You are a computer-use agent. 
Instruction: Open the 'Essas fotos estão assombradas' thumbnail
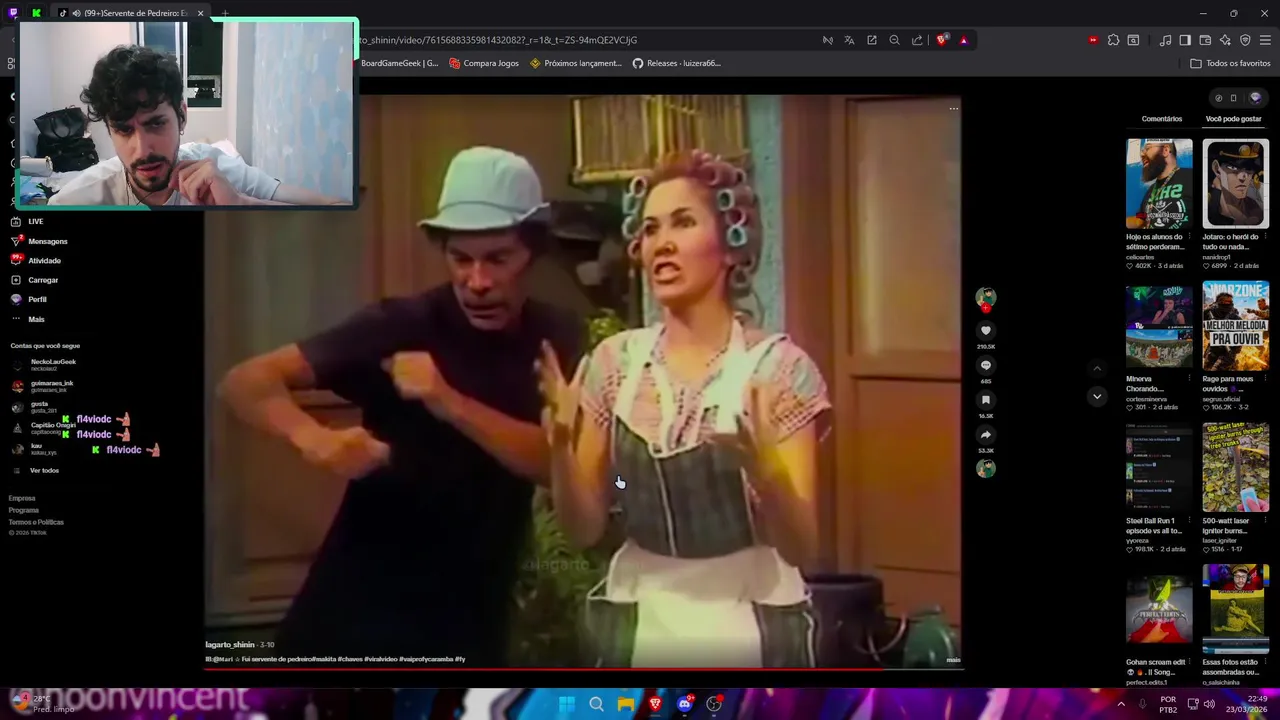(x=1235, y=609)
